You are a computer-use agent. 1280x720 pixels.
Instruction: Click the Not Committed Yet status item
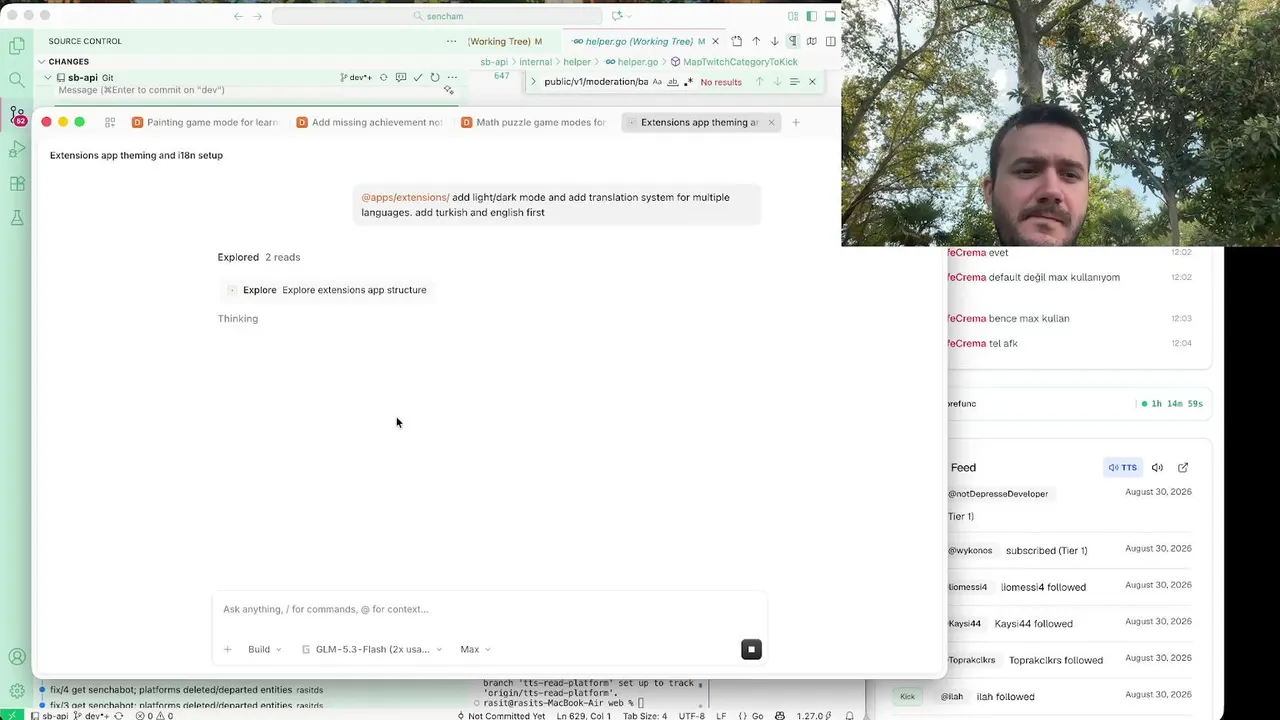[x=499, y=716]
